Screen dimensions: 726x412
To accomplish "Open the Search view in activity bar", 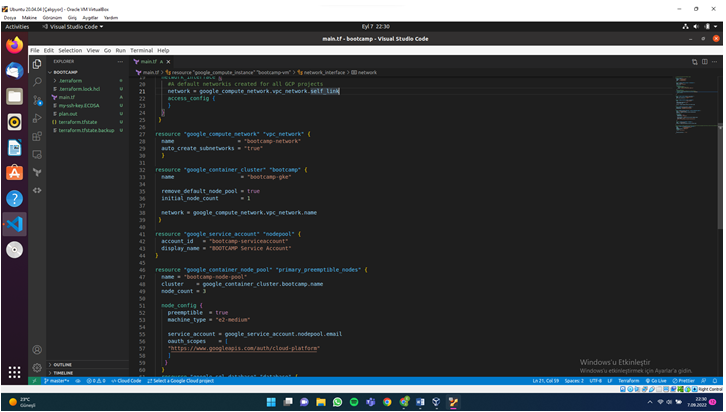I will click(x=37, y=82).
